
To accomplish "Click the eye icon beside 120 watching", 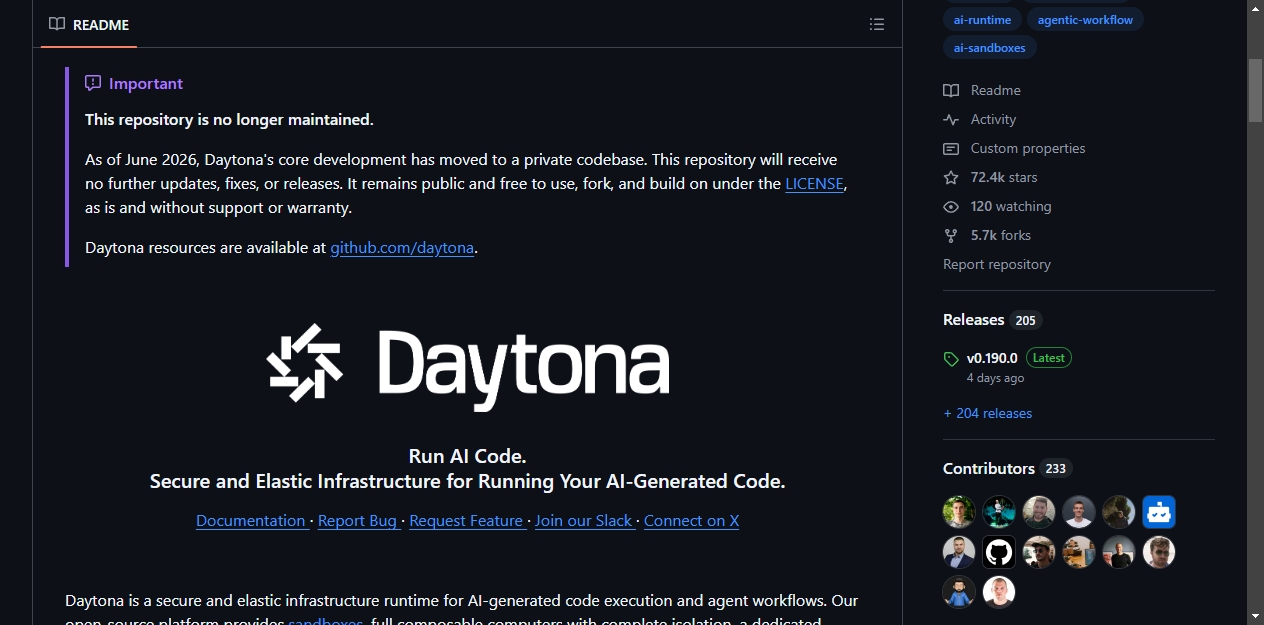I will [x=951, y=207].
